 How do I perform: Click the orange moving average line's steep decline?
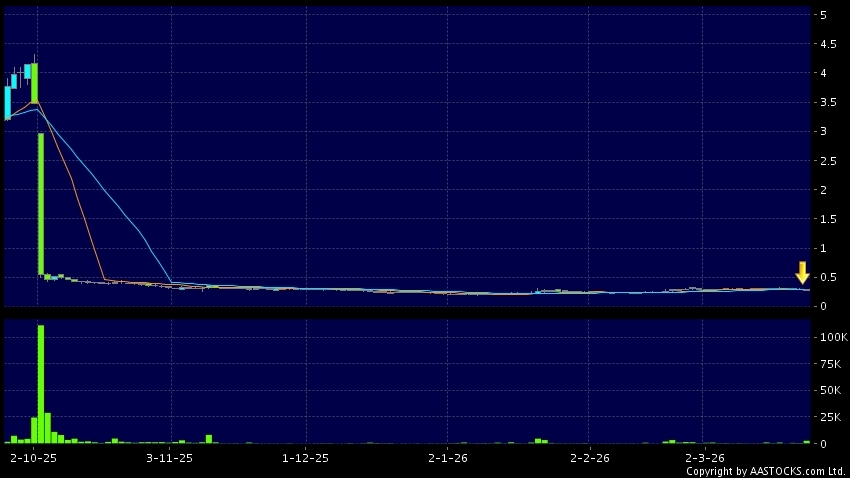(x=75, y=190)
